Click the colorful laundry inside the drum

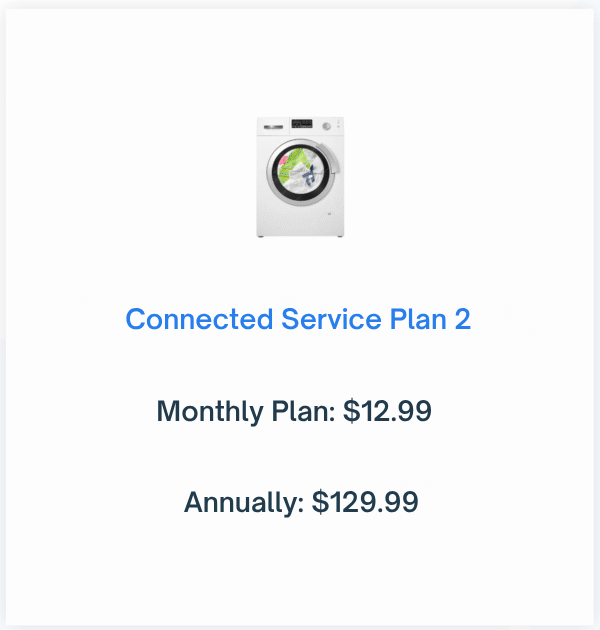tap(299, 173)
